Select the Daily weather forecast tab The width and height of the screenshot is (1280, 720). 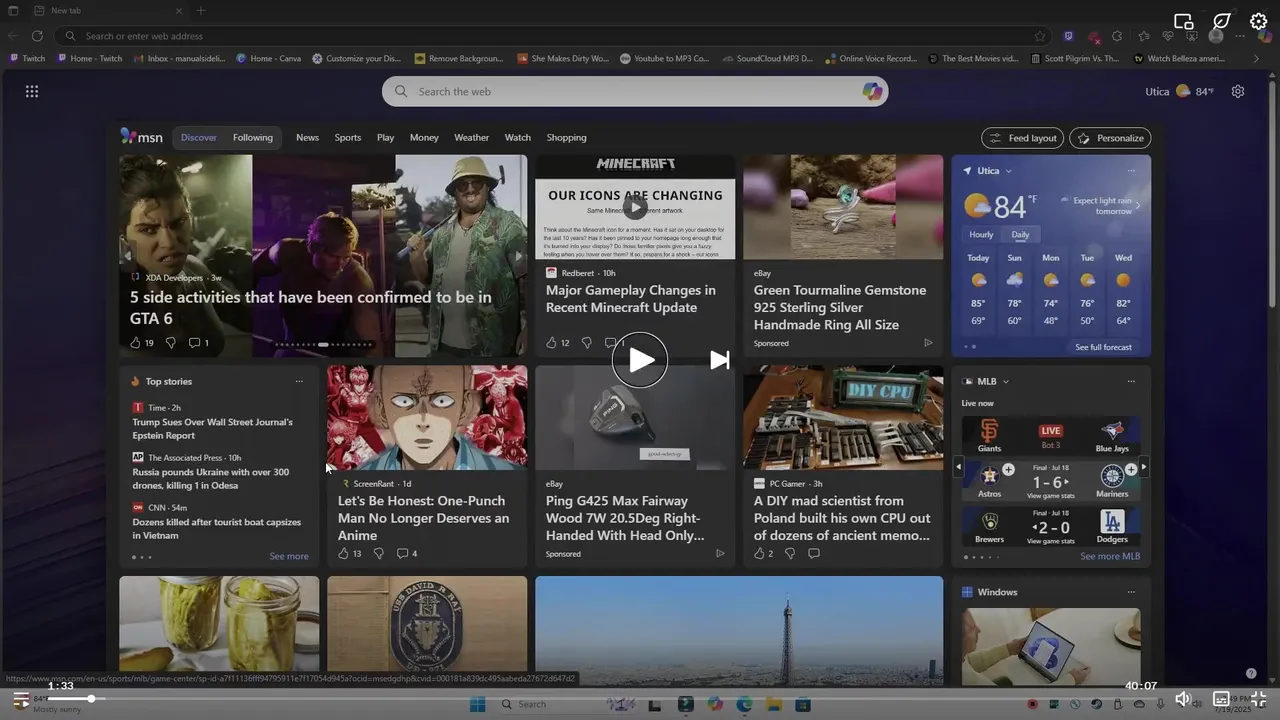1020,234
